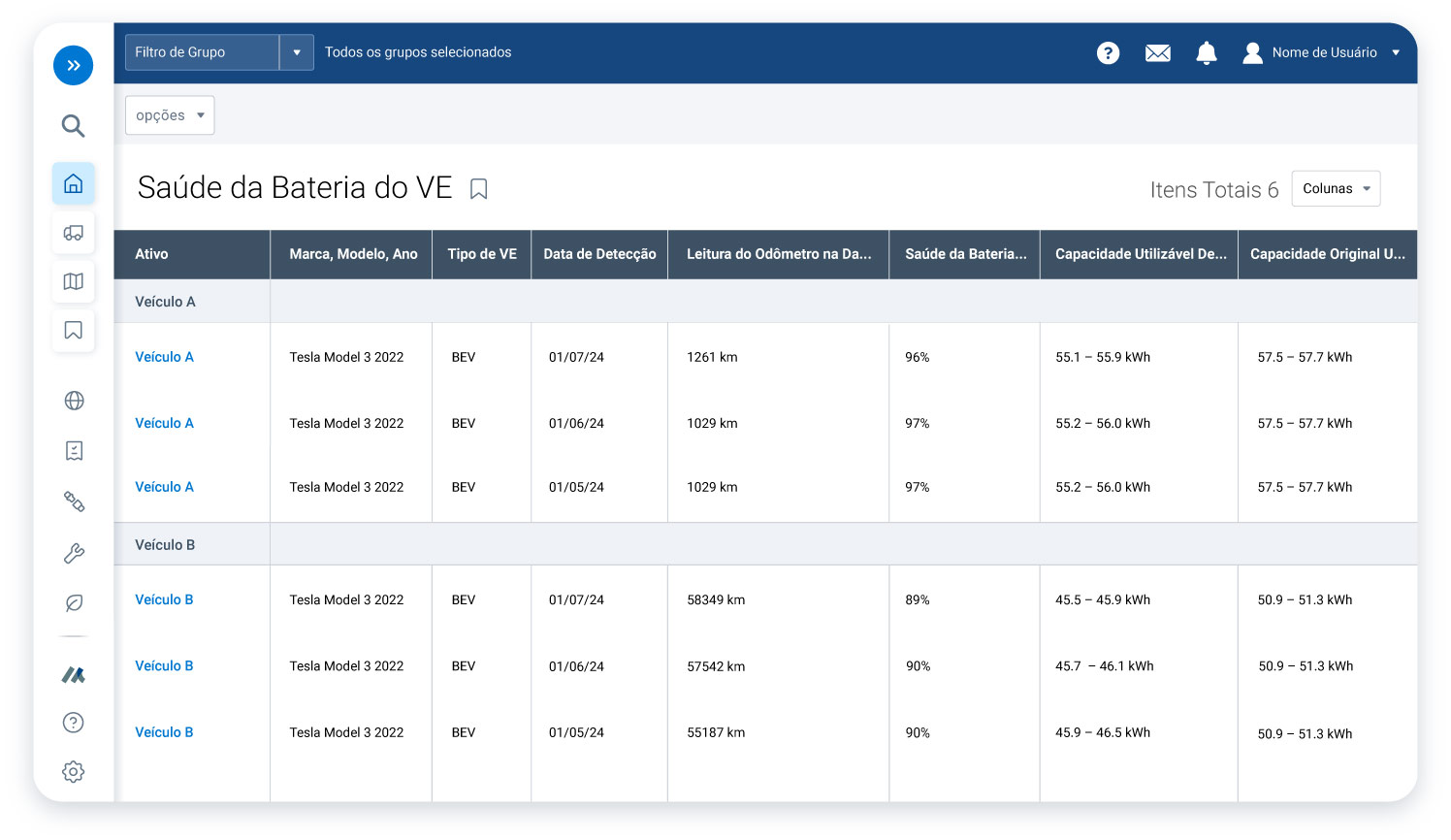The height and width of the screenshot is (840, 1451).
Task: Open the vehicles truck icon in sidebar
Action: 73,233
